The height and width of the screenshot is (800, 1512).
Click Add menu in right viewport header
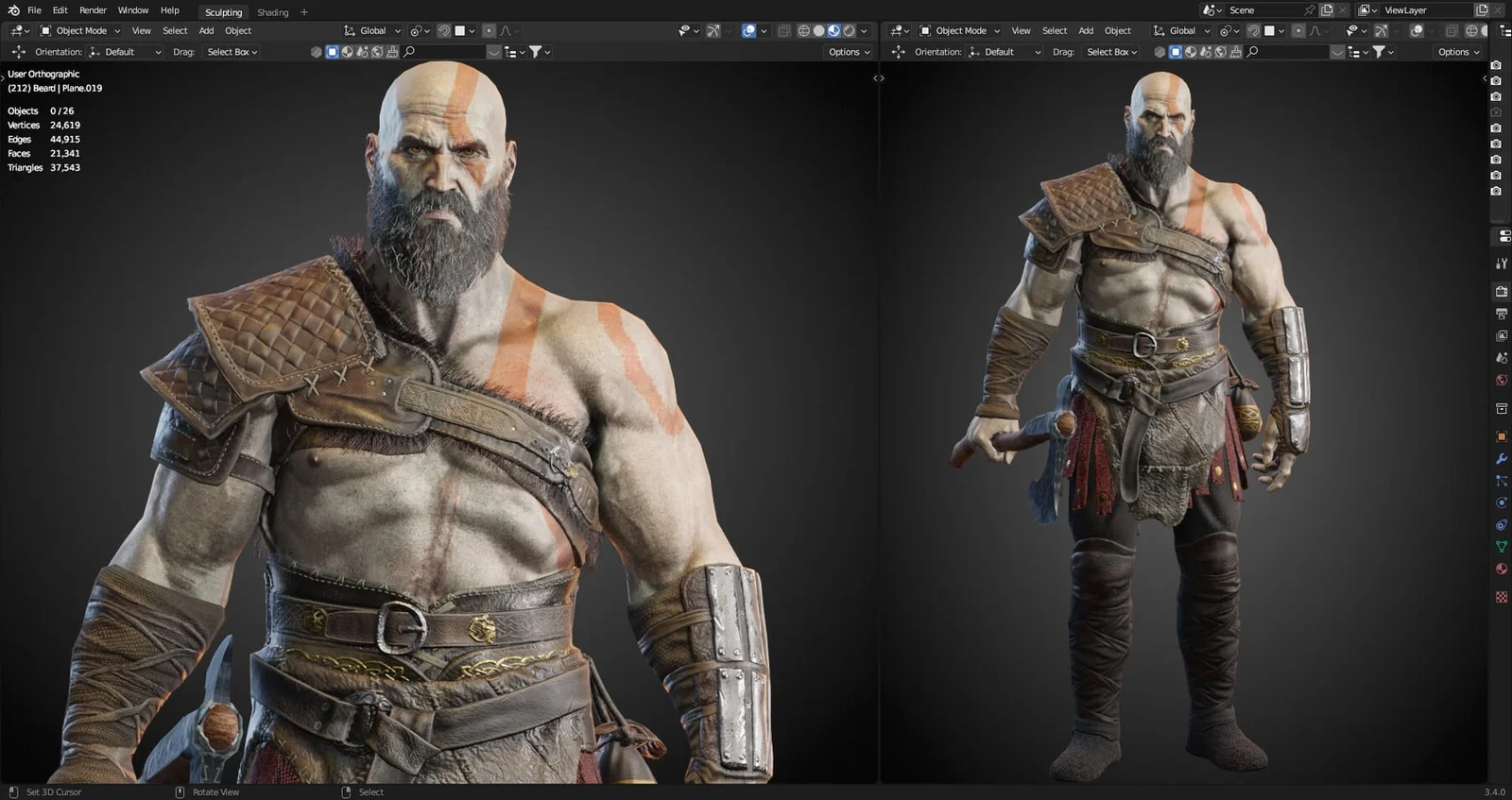[1086, 31]
